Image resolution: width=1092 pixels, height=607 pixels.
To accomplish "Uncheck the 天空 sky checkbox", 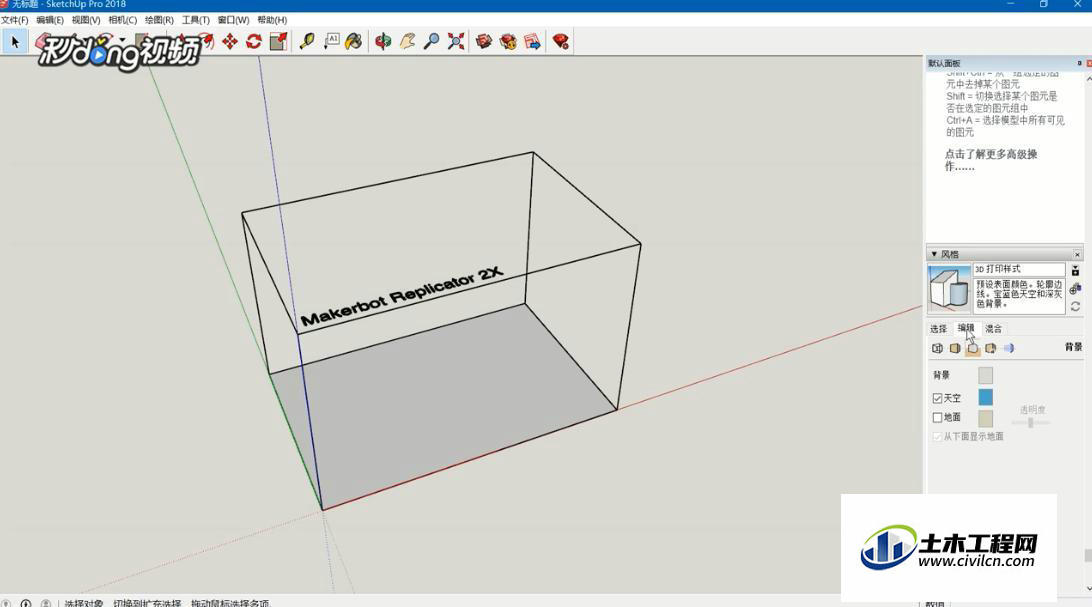I will tap(937, 398).
